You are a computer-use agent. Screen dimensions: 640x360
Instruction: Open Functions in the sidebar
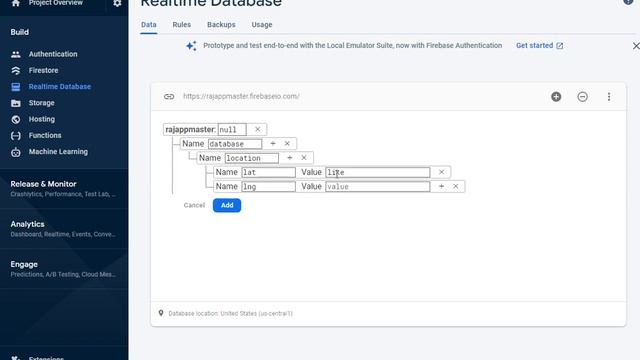[45, 136]
